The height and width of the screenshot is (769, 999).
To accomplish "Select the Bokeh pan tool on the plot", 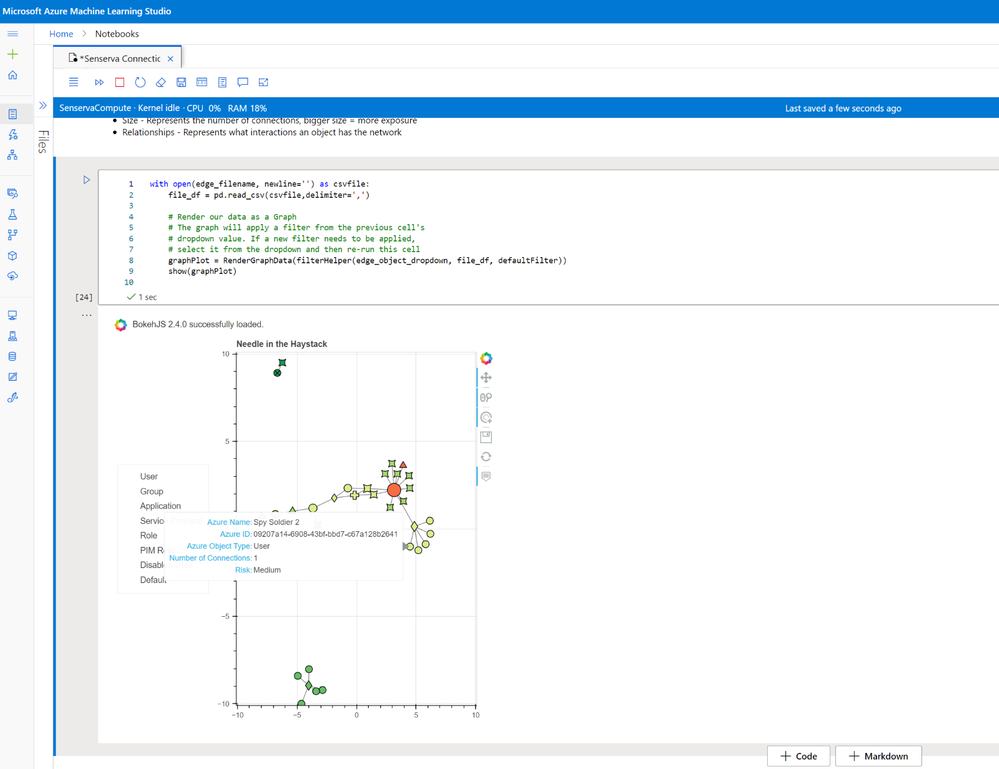I will [485, 377].
